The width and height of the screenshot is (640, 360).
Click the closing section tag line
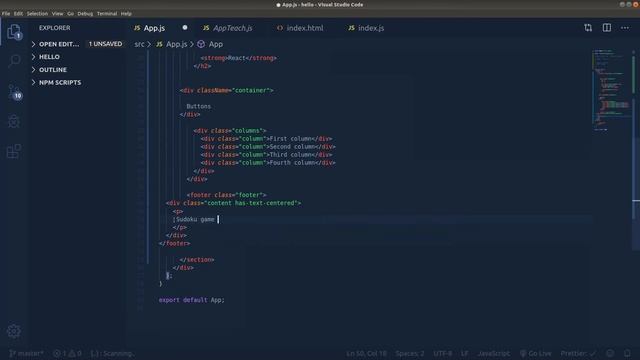click(197, 260)
